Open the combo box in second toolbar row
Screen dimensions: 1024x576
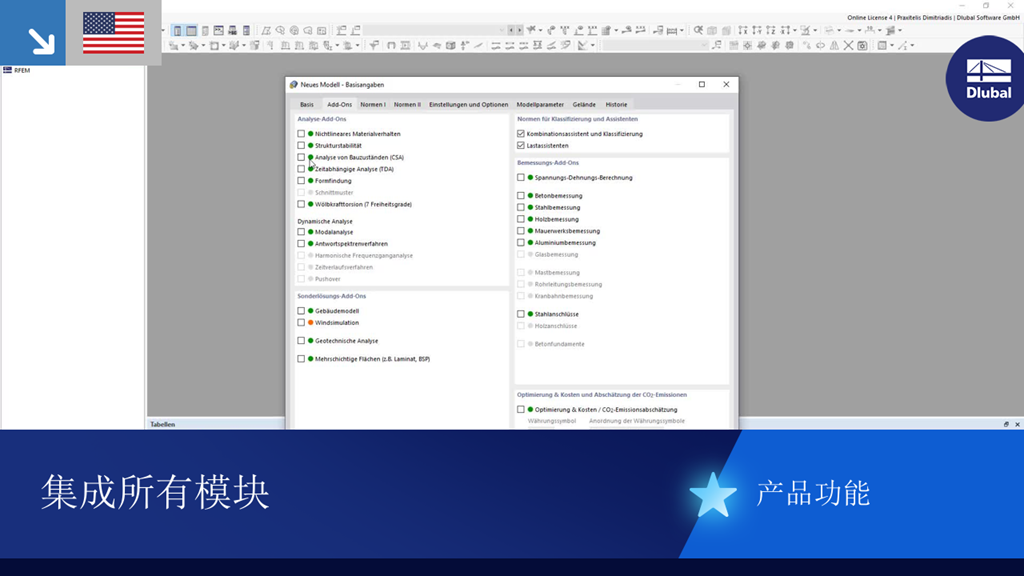(656, 46)
